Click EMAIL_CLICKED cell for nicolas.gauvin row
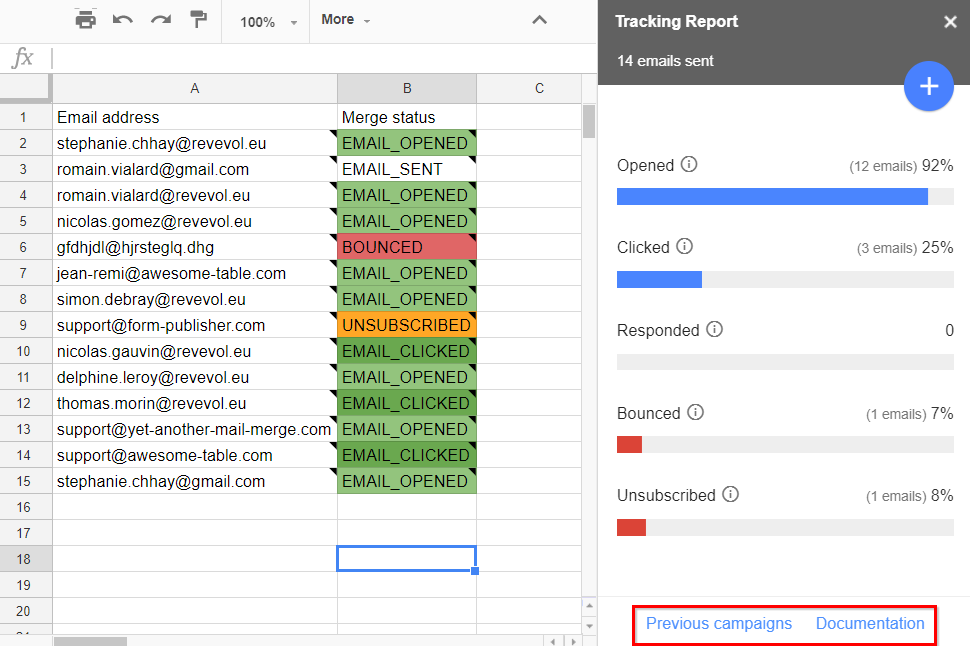 407,351
